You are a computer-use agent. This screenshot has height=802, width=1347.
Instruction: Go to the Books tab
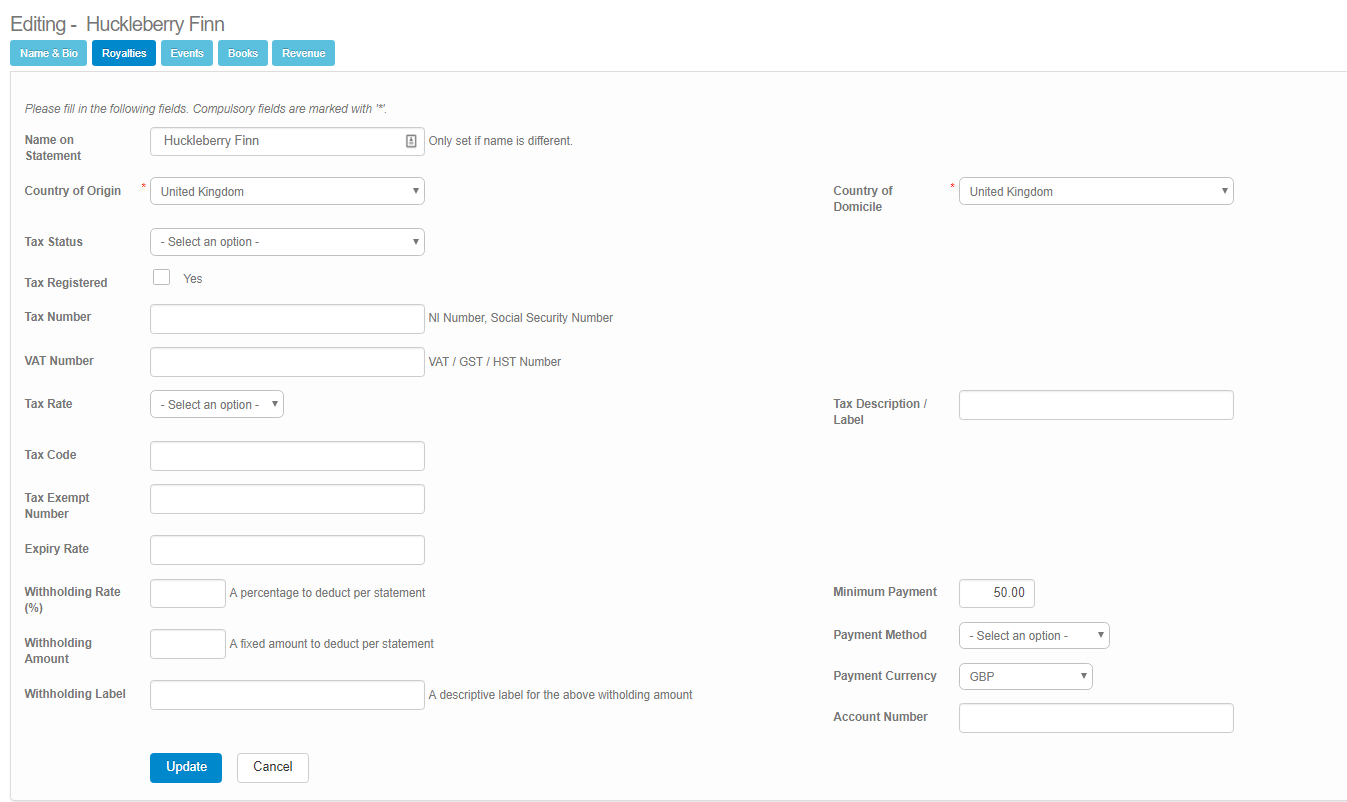[243, 53]
